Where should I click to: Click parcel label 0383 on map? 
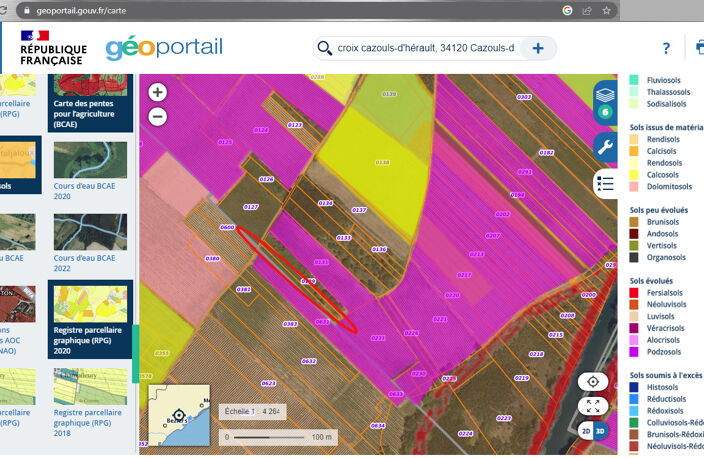click(x=290, y=324)
